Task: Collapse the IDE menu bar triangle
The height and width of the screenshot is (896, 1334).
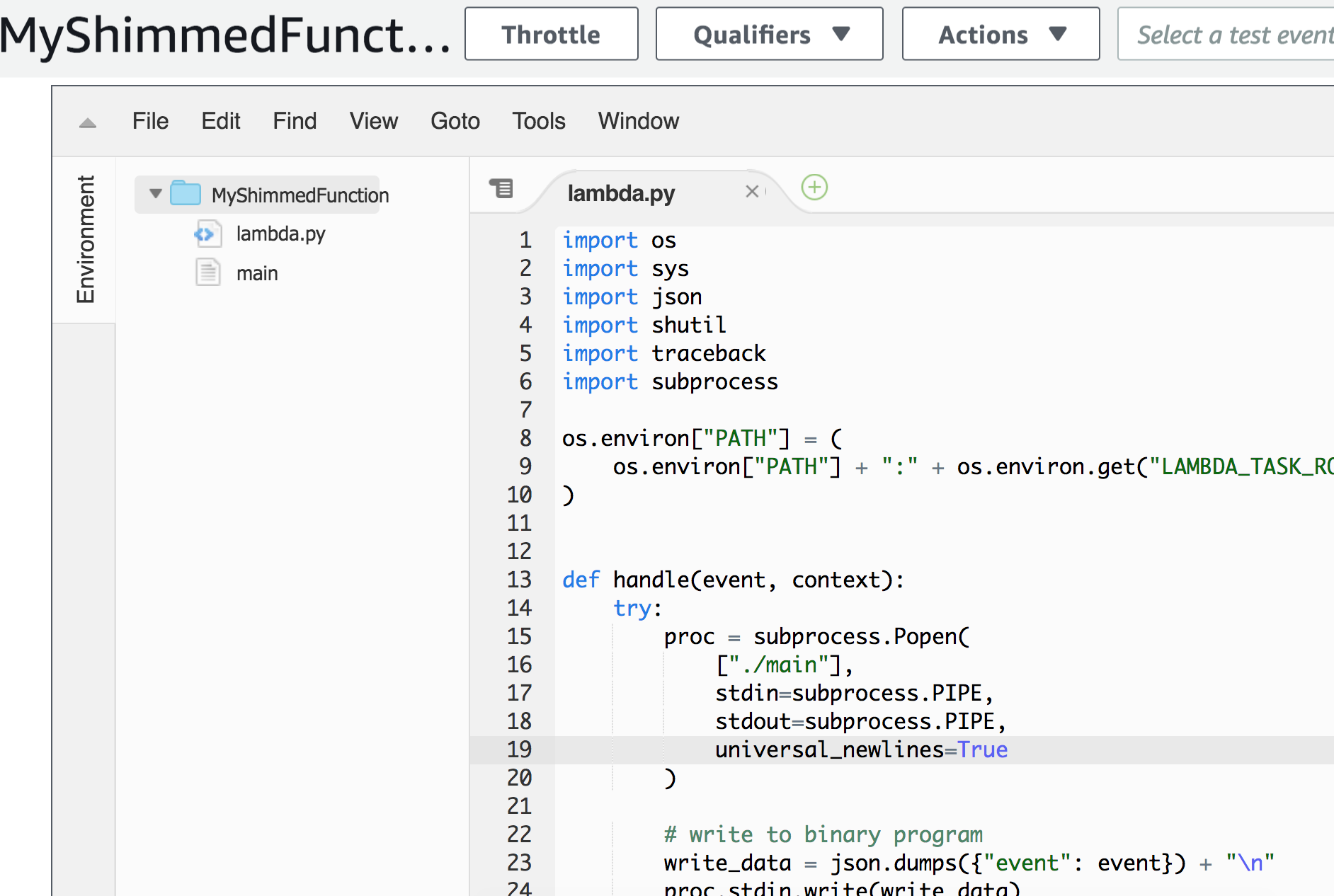Action: [x=88, y=122]
